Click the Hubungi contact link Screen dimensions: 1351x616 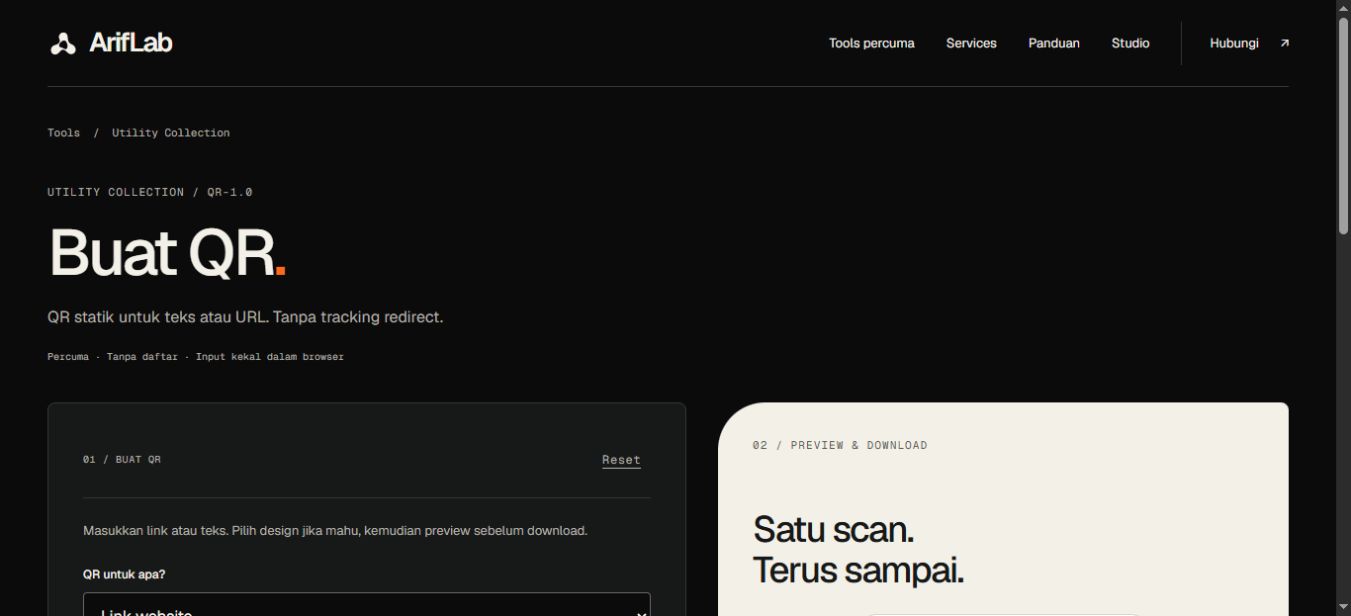(x=1234, y=43)
